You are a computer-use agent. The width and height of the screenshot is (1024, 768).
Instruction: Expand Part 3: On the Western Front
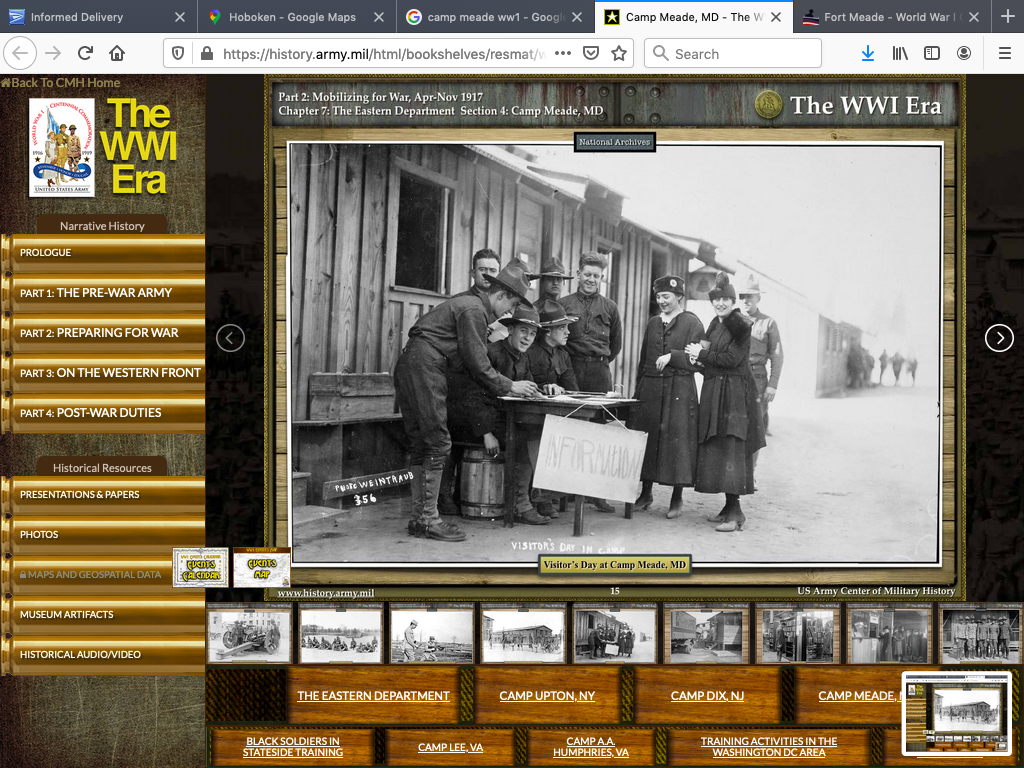pos(110,373)
